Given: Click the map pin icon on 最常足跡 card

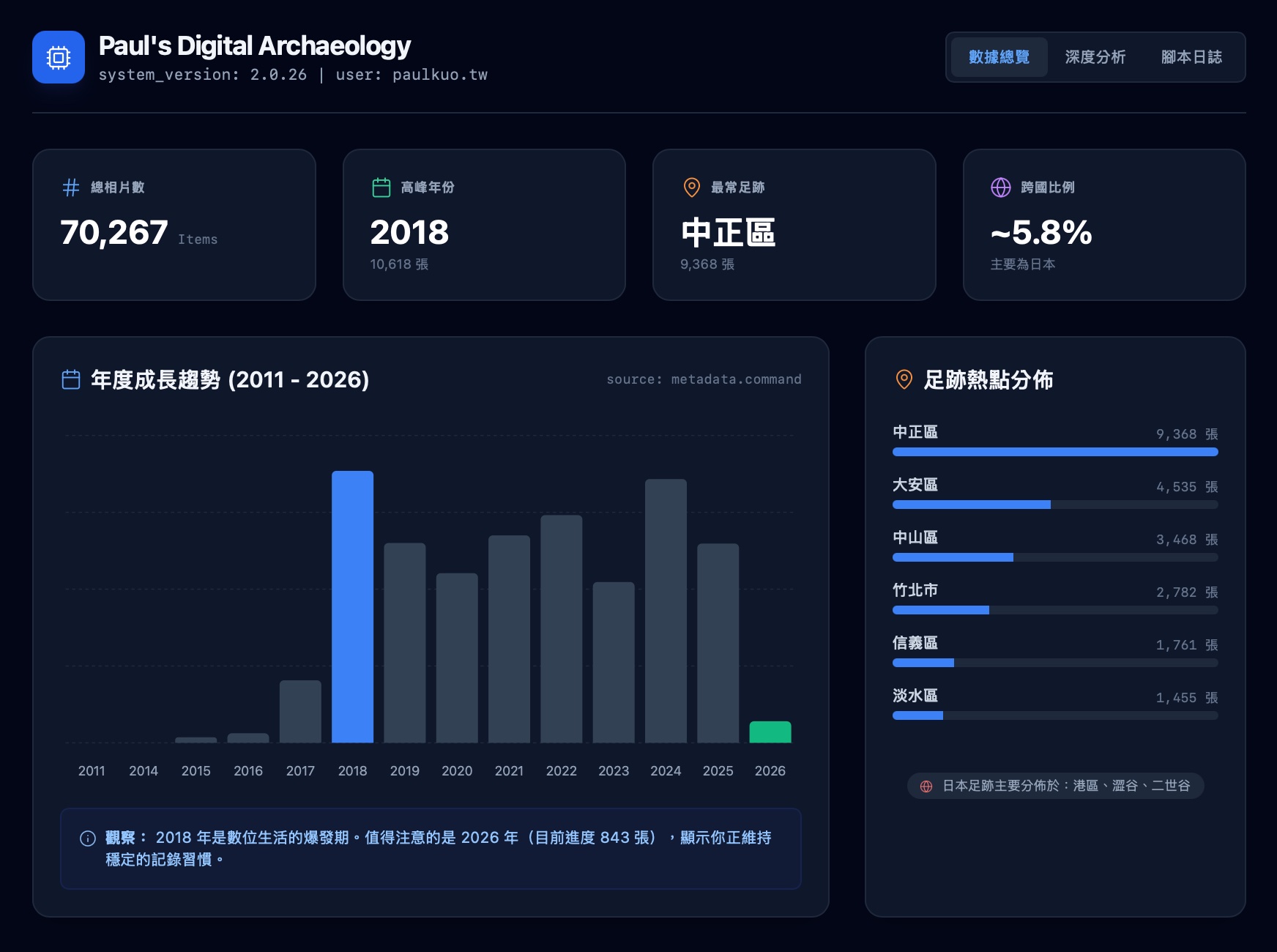Looking at the screenshot, I should click(x=690, y=187).
